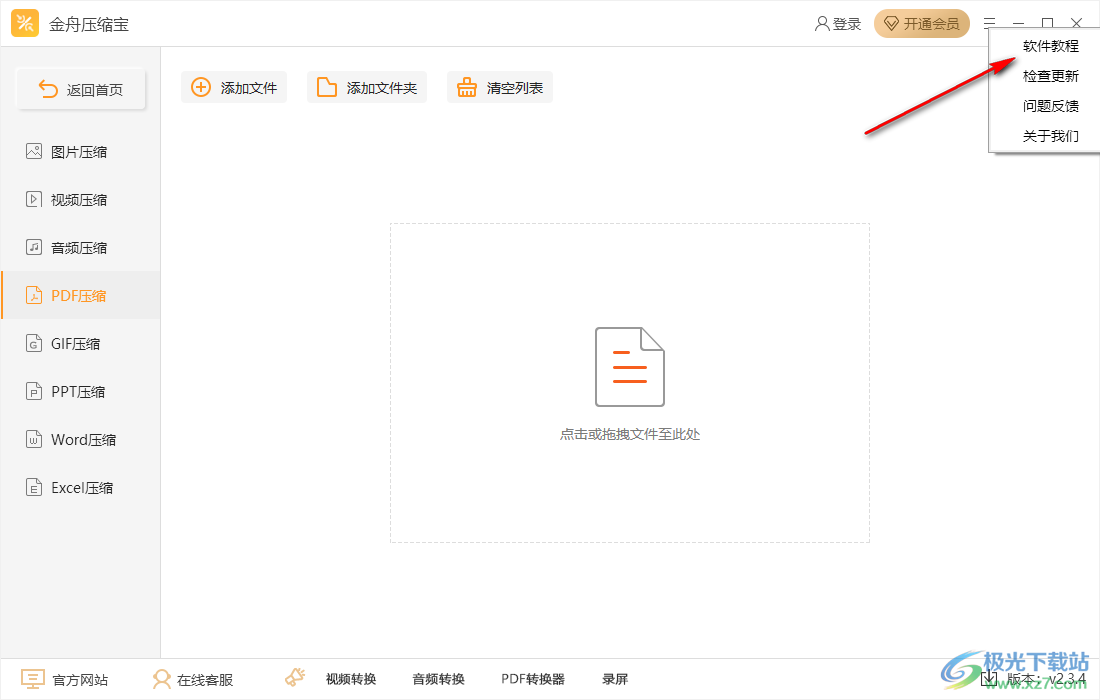Click the Word压缩 file icon
The height and width of the screenshot is (700, 1100).
click(34, 440)
